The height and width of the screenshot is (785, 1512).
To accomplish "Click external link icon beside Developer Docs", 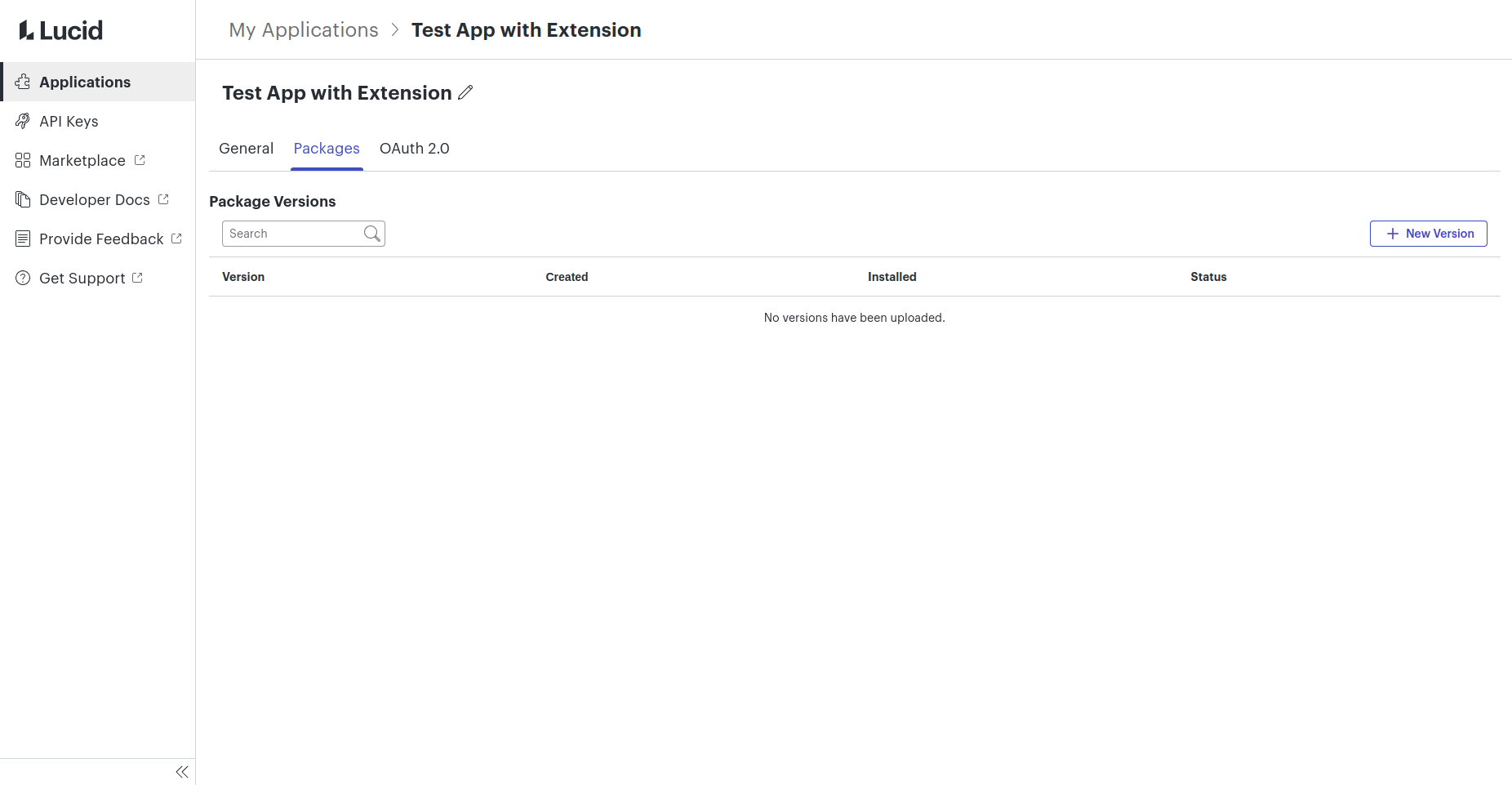I will pyautogui.click(x=163, y=199).
